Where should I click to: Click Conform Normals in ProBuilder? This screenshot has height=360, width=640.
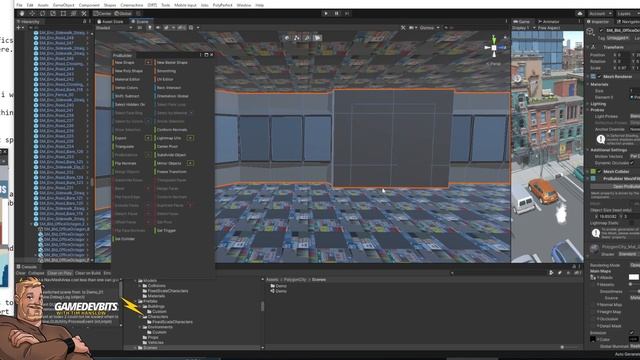pyautogui.click(x=172, y=130)
